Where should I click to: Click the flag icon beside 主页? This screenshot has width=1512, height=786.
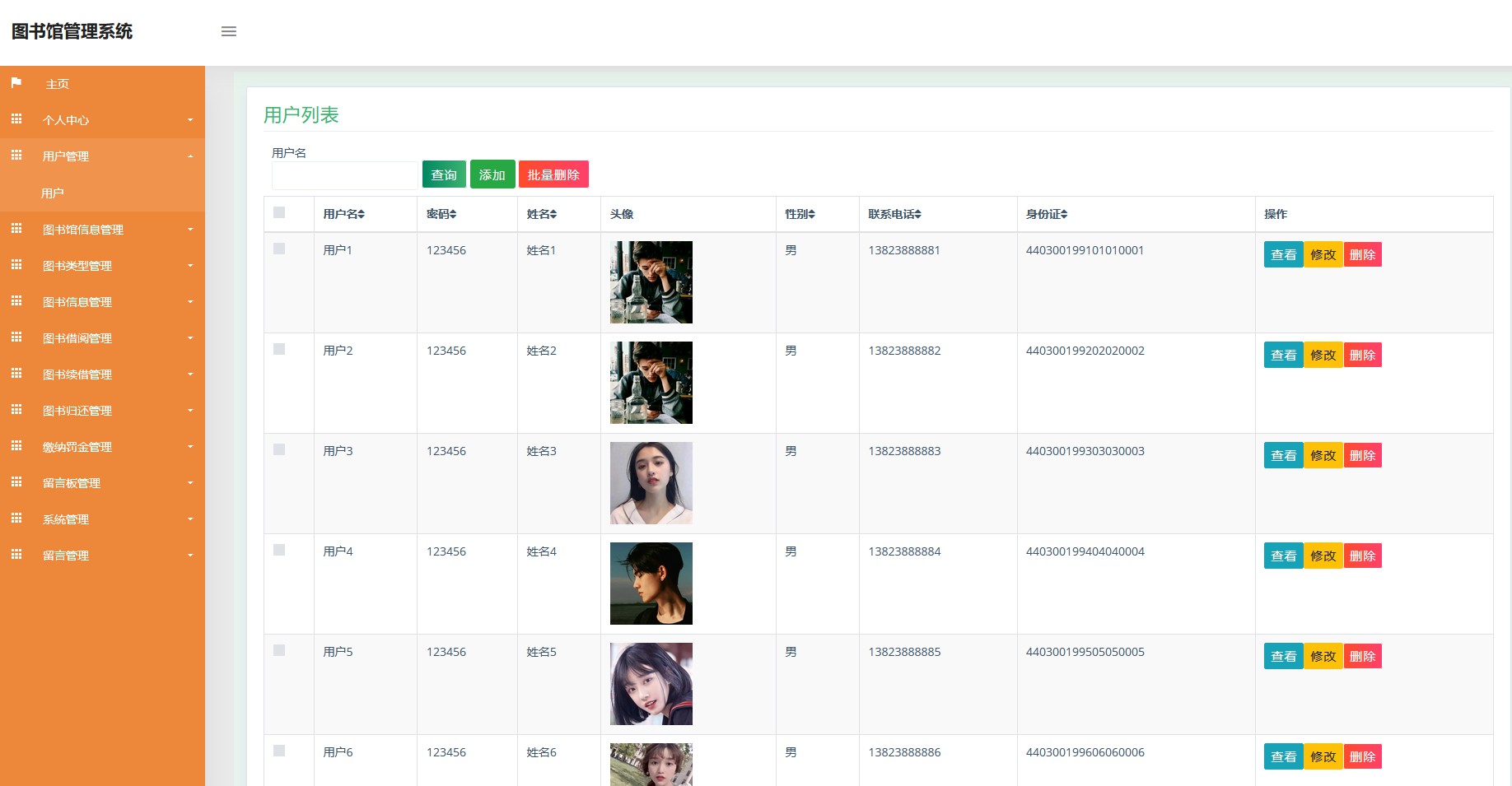[x=16, y=83]
